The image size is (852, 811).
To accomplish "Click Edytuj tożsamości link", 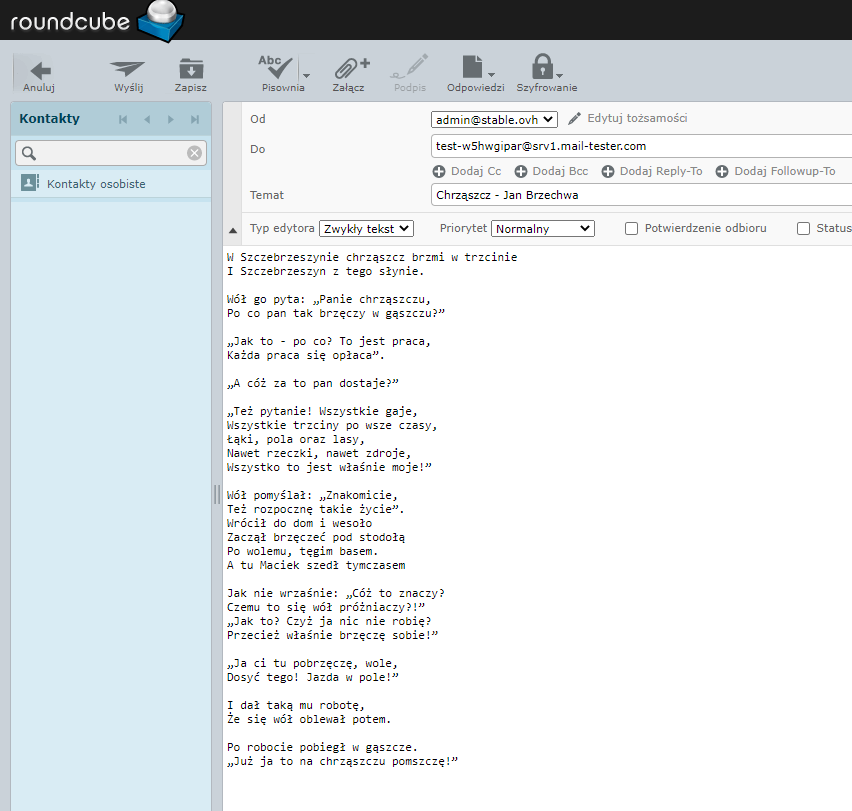I will (636, 118).
